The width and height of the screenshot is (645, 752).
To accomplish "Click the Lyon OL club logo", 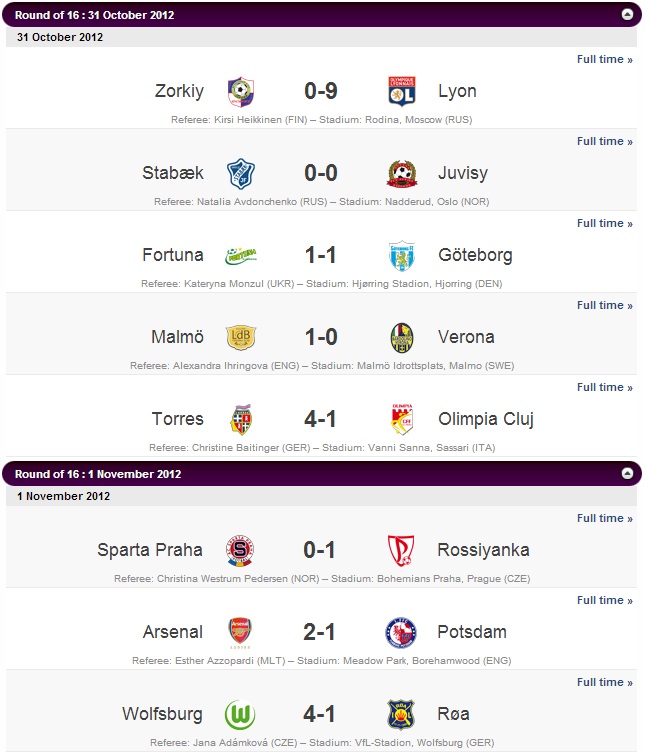I will (402, 91).
